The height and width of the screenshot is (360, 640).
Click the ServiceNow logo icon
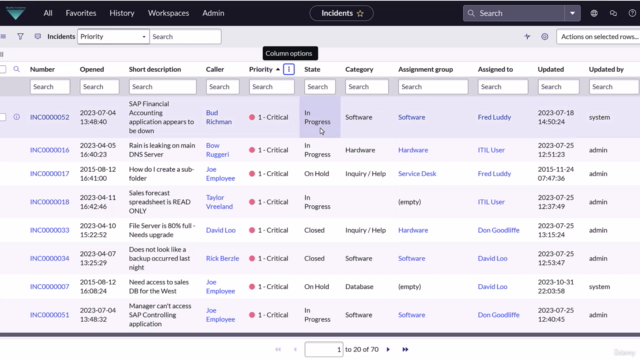[16, 13]
